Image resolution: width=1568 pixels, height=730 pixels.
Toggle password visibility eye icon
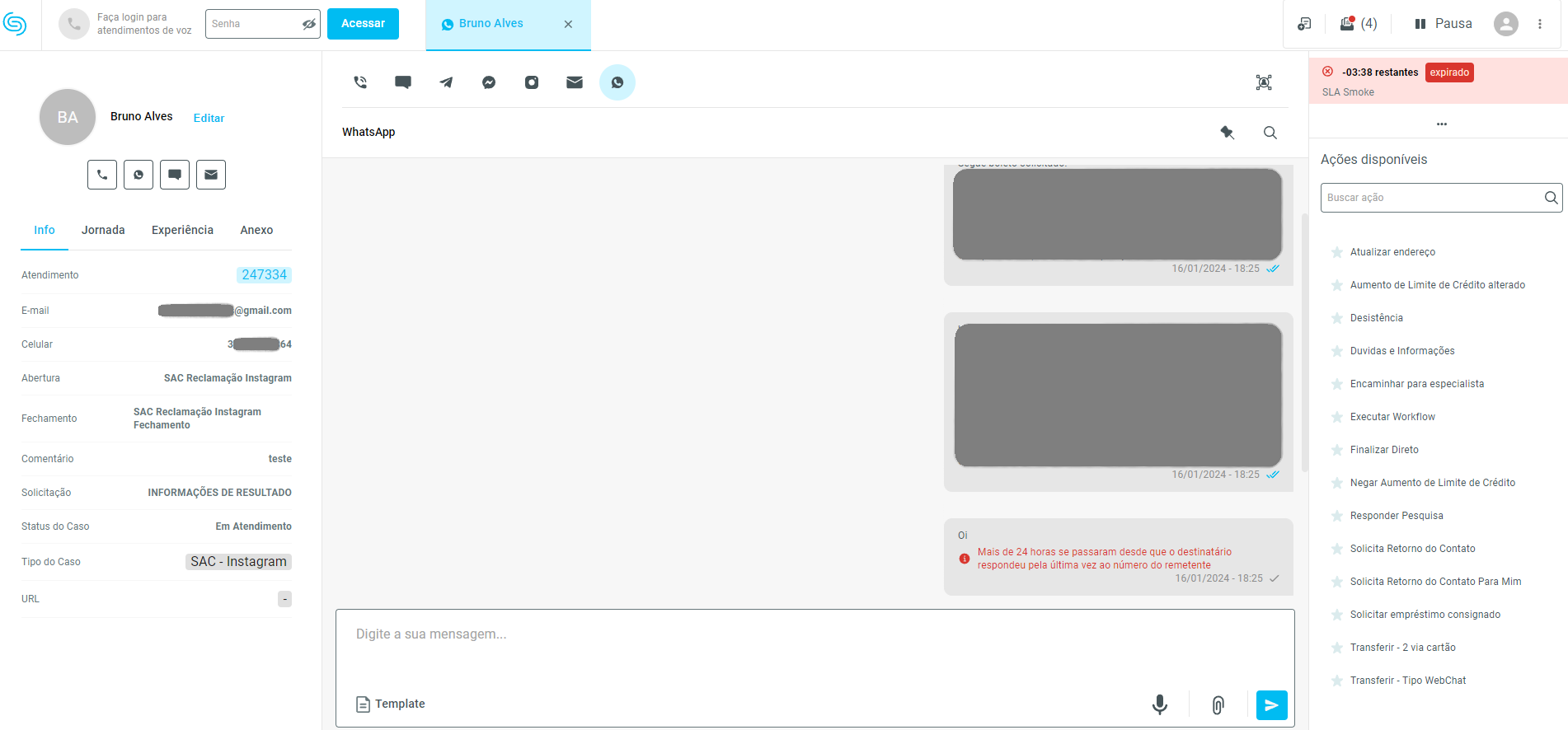tap(308, 24)
